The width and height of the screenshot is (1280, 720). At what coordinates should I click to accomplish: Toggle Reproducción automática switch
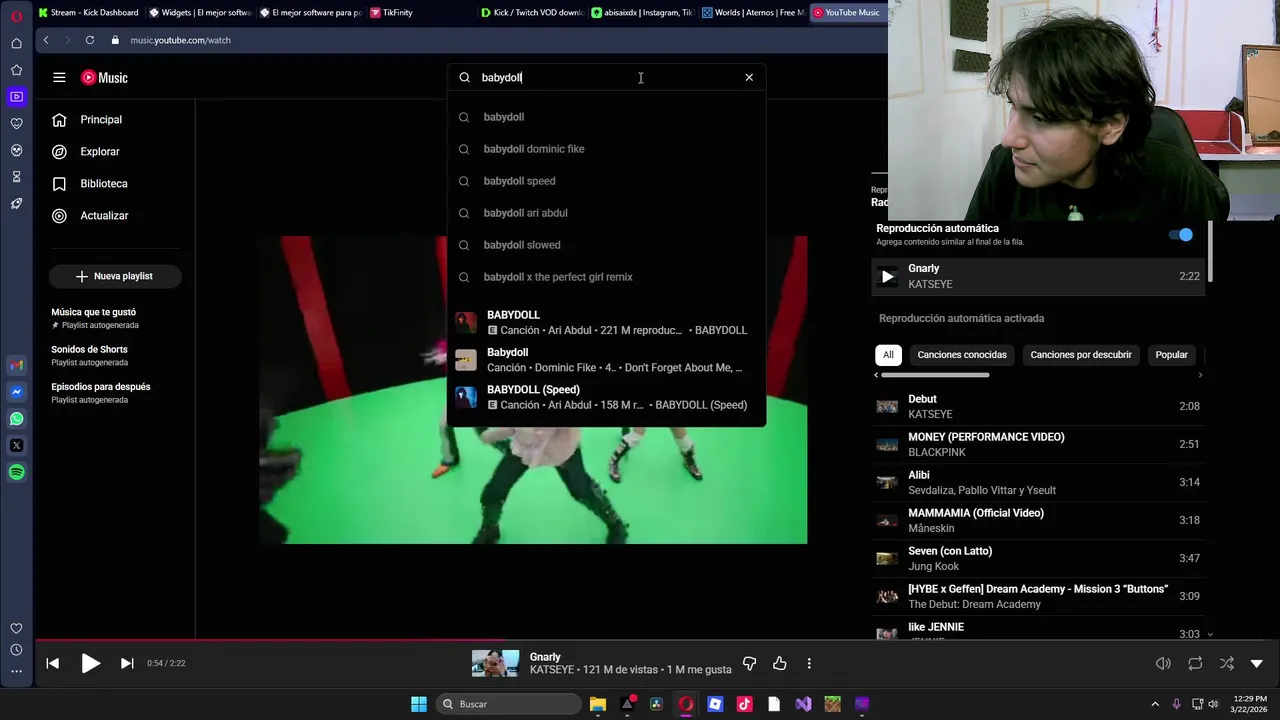click(x=1181, y=235)
